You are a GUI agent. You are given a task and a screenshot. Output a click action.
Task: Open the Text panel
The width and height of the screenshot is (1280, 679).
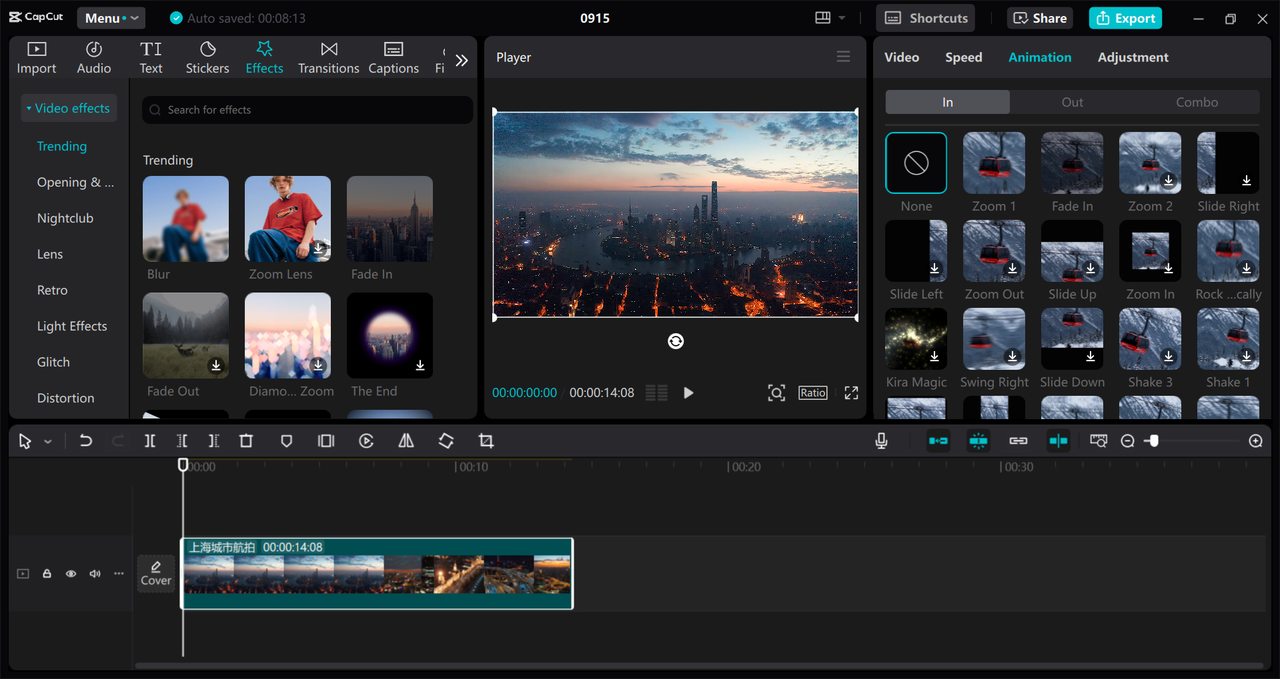(151, 58)
